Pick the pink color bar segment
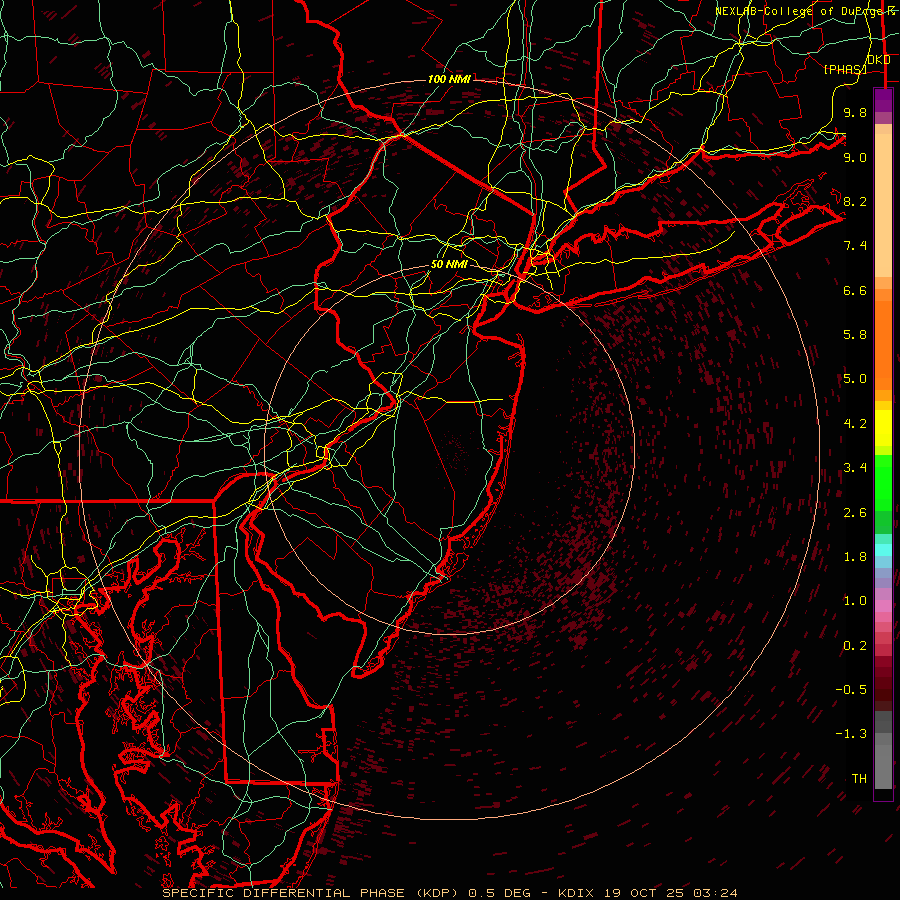The height and width of the screenshot is (900, 900). pos(883,606)
